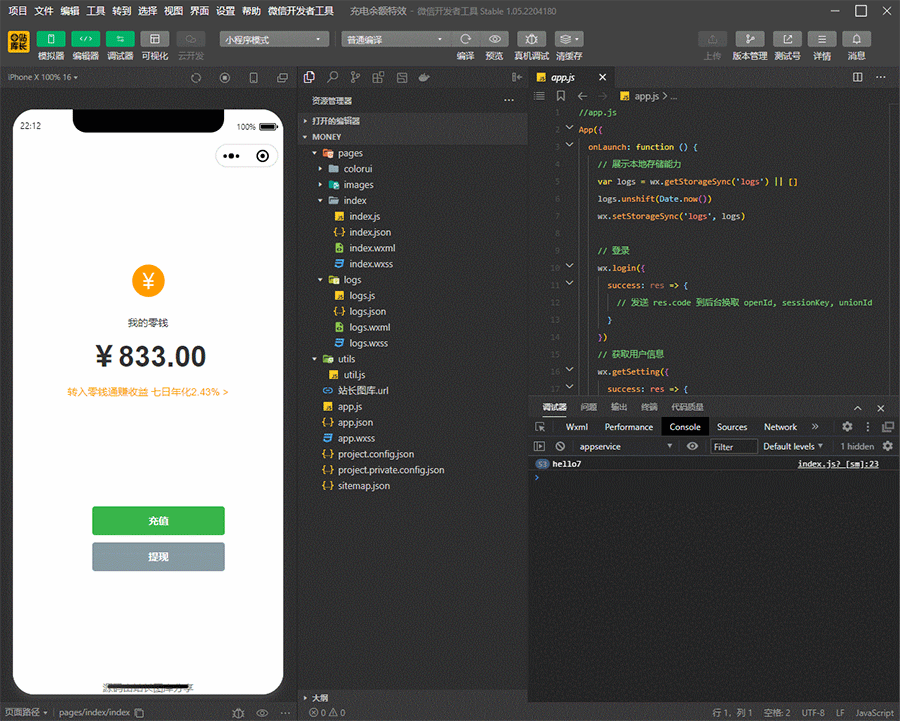
Task: Open the 工具 menu in menu bar
Action: point(95,11)
